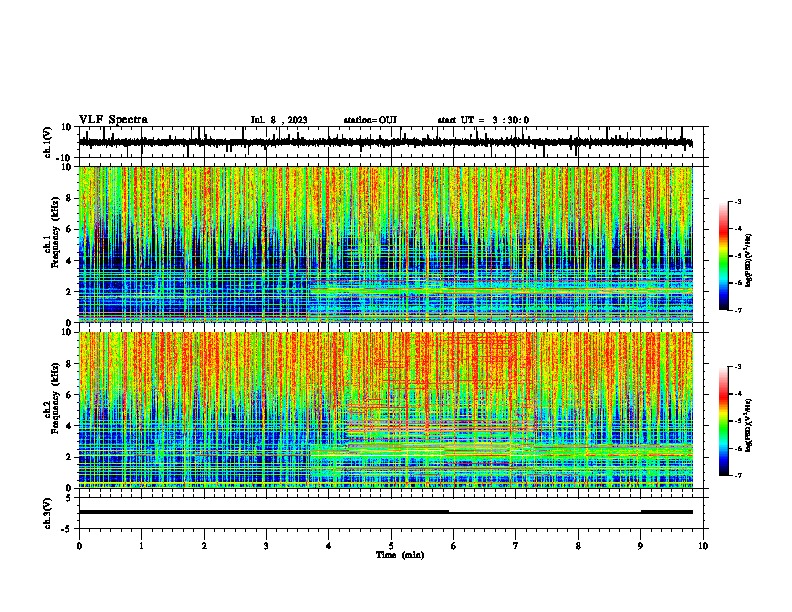Click the 6 kHz tick on ch.2 frequency axis
The image size is (792, 612).
pos(69,395)
